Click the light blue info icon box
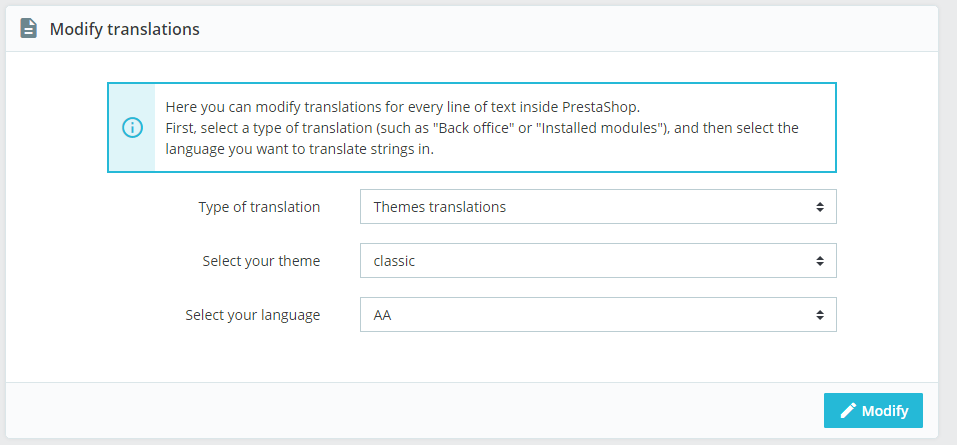This screenshot has width=957, height=445. pyautogui.click(x=132, y=150)
